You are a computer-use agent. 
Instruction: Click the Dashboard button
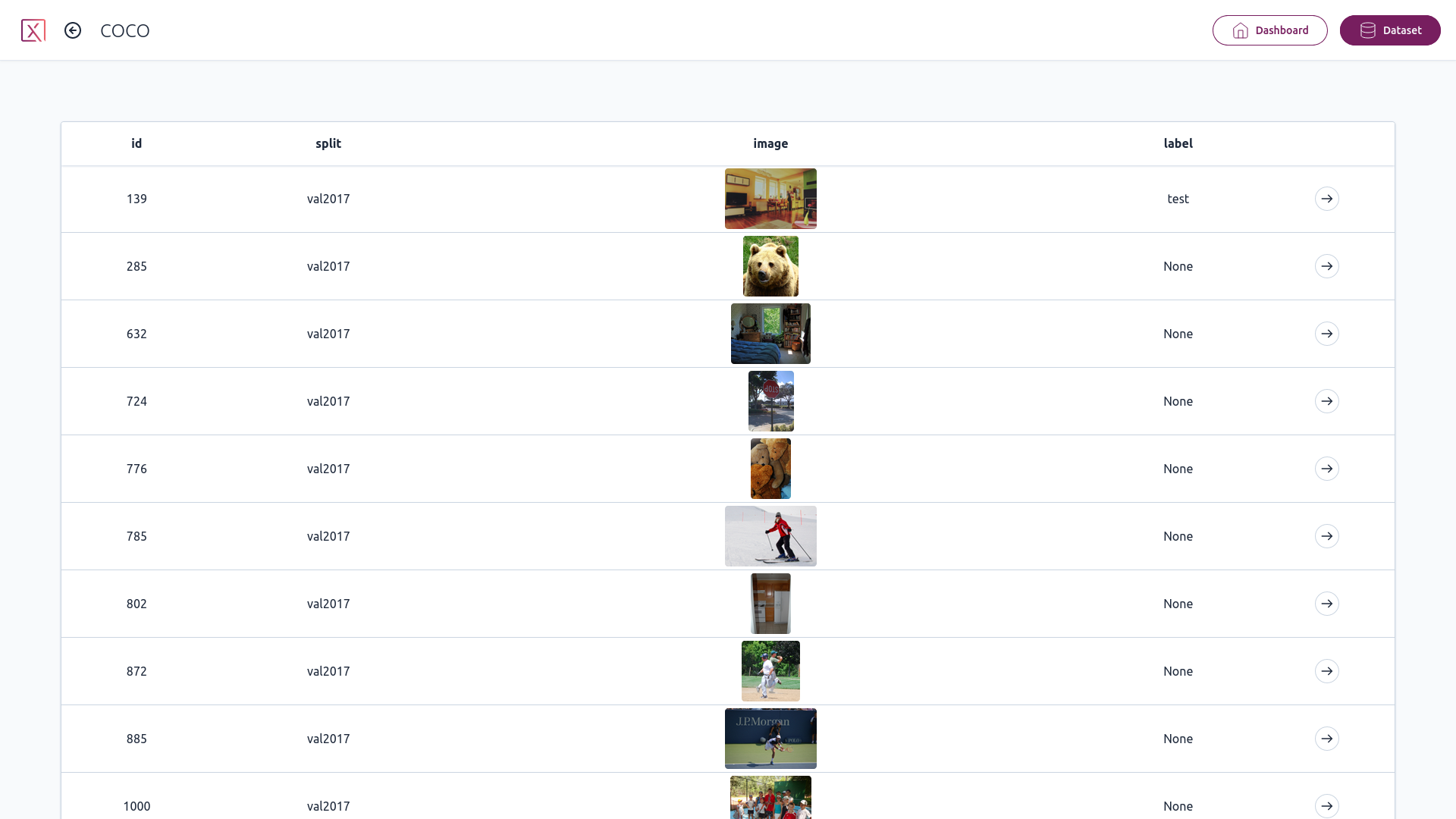(1269, 30)
